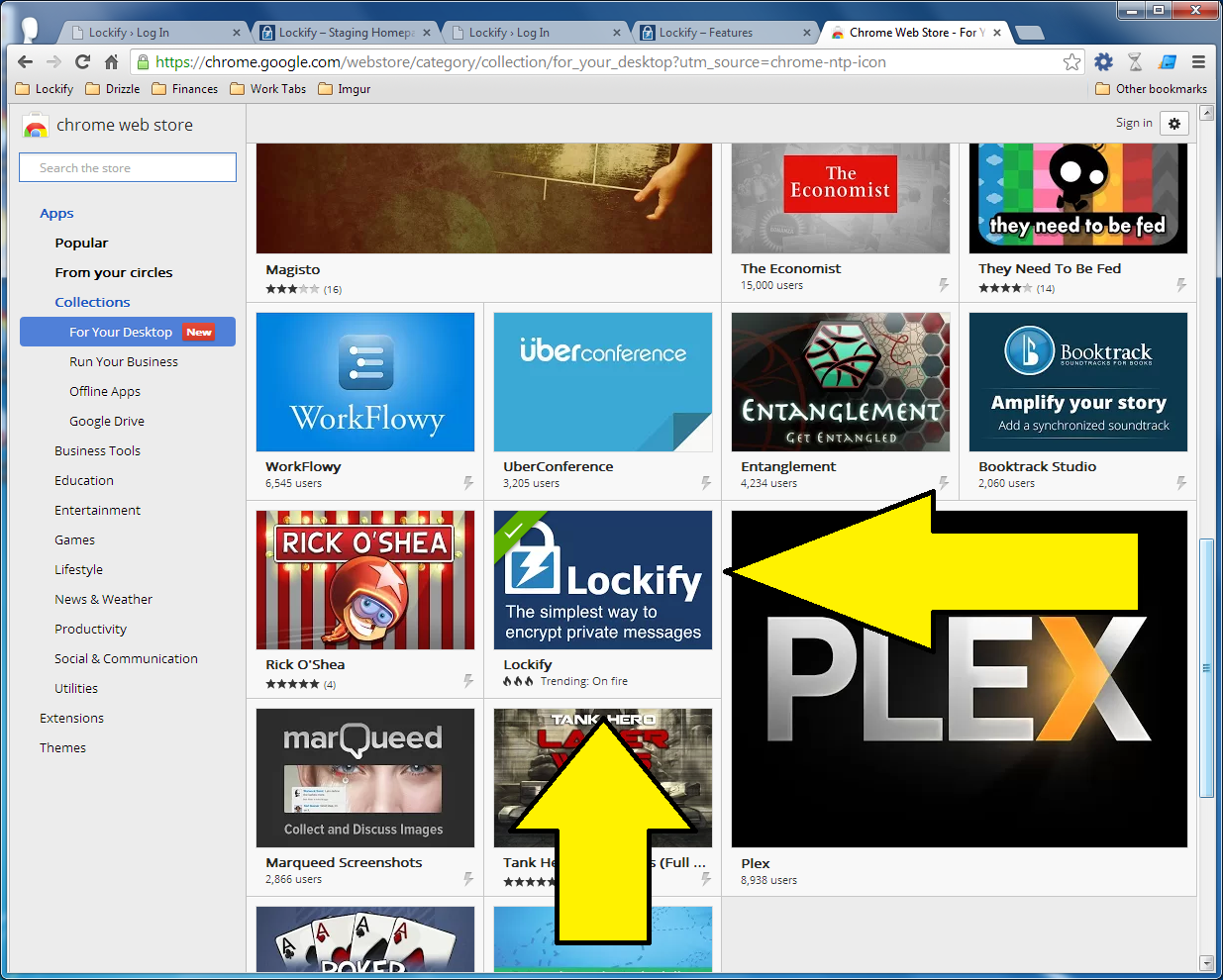Open the Drizzle bookmarks folder
This screenshot has height=980, width=1223.
point(113,89)
